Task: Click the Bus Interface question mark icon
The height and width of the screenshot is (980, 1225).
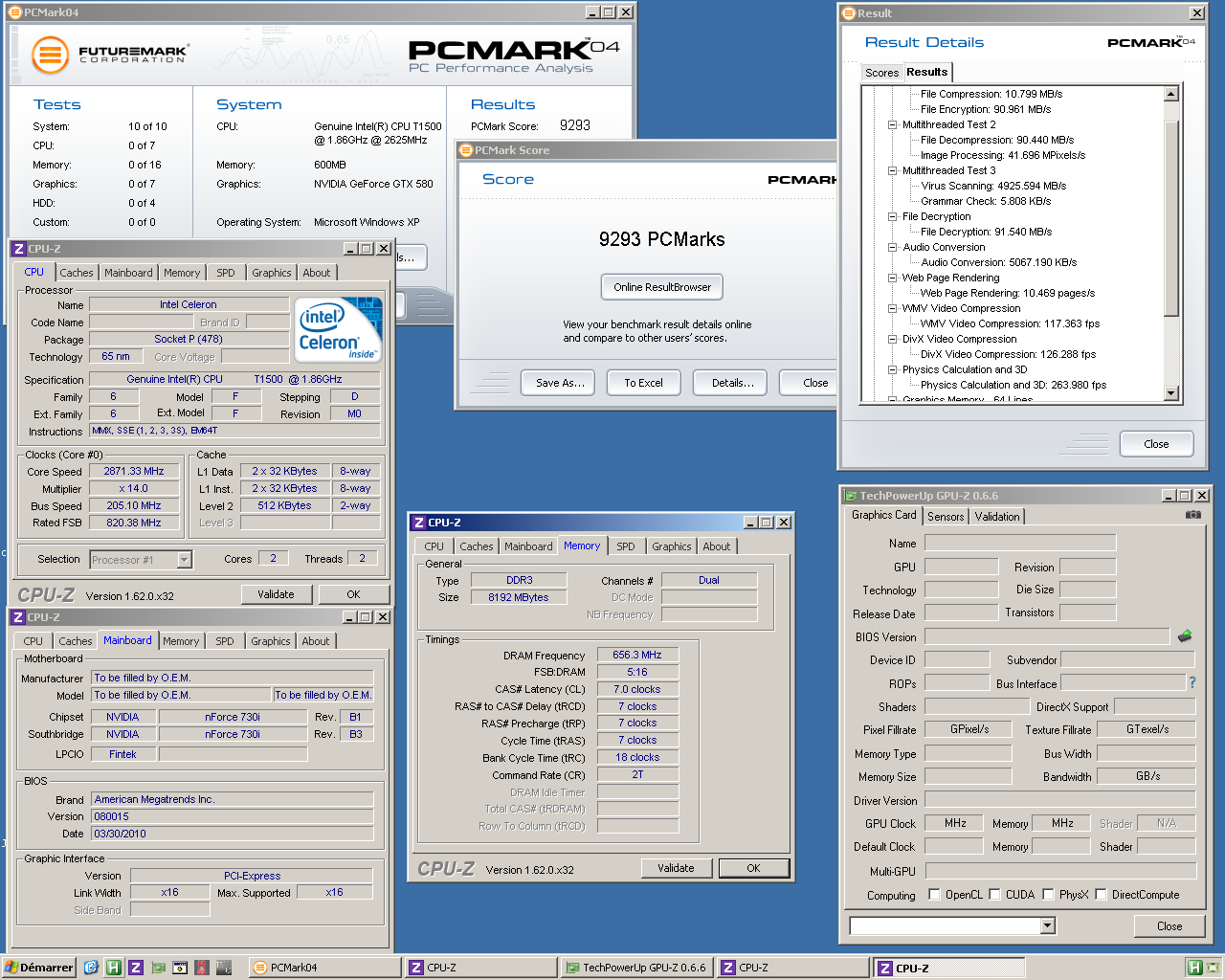Action: point(1192,682)
